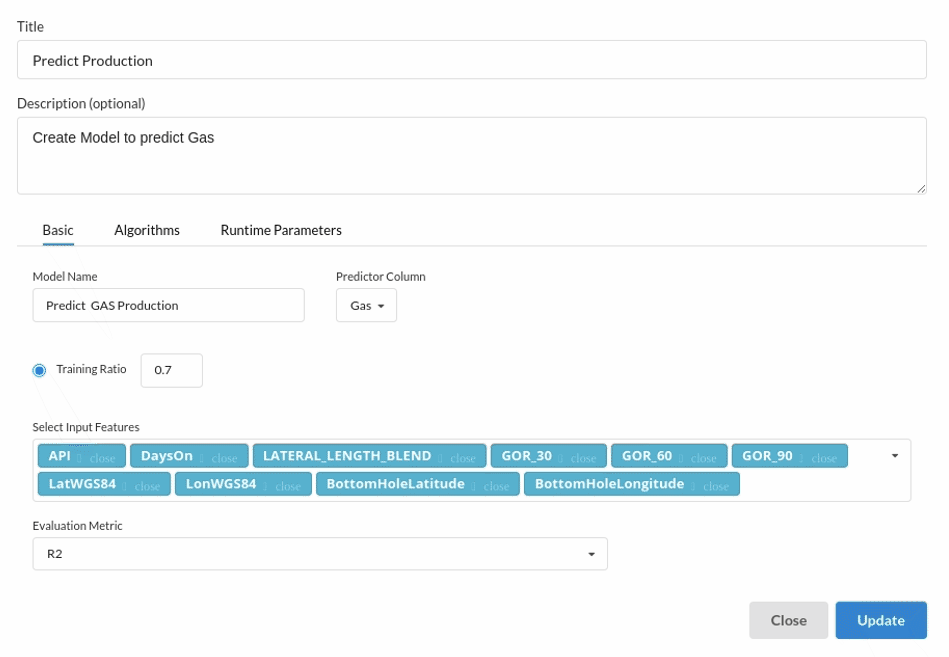Open the Predictor Column Gas dropdown
This screenshot has height=657, width=949.
[366, 306]
